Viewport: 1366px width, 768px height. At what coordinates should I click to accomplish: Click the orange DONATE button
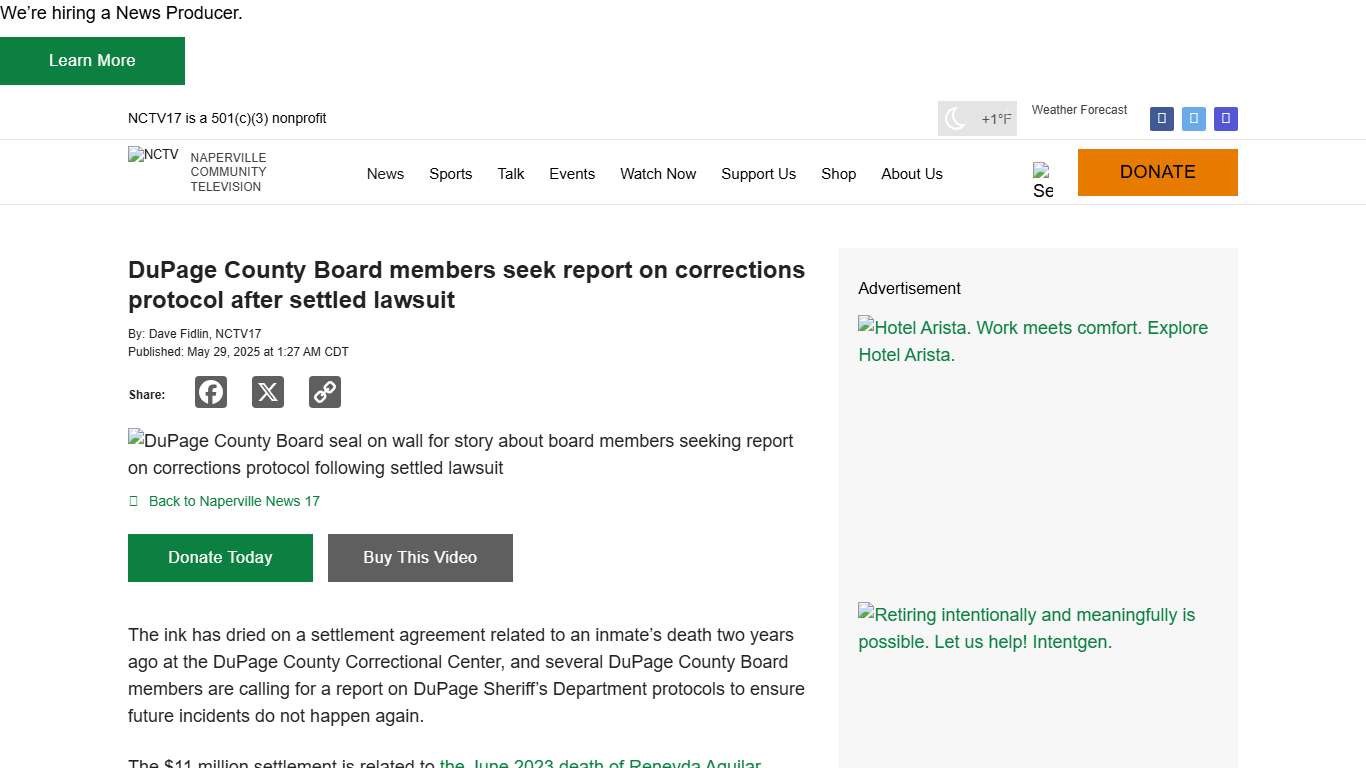click(1157, 172)
